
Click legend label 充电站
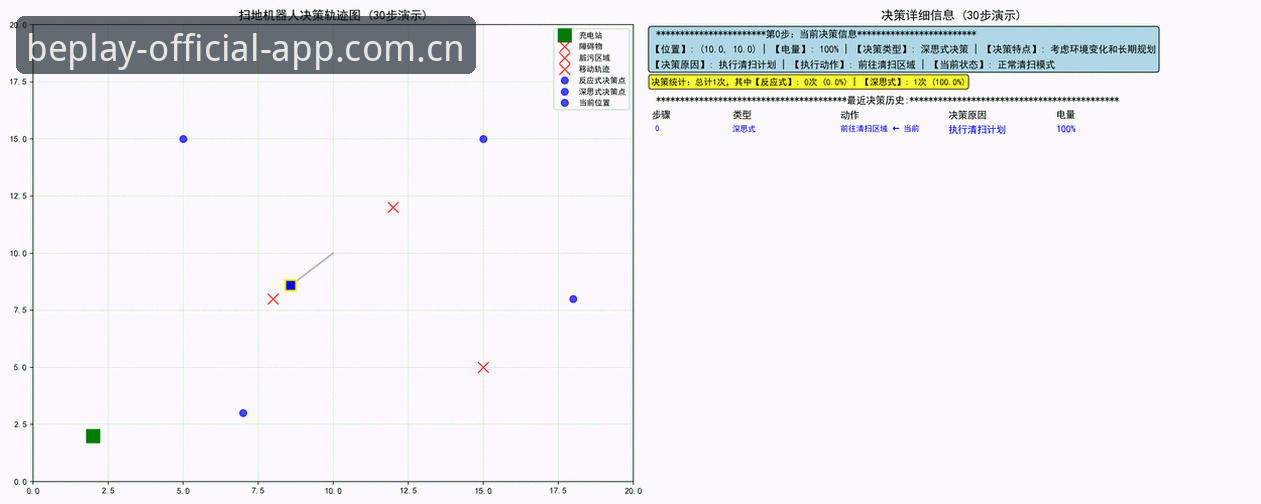pos(590,35)
